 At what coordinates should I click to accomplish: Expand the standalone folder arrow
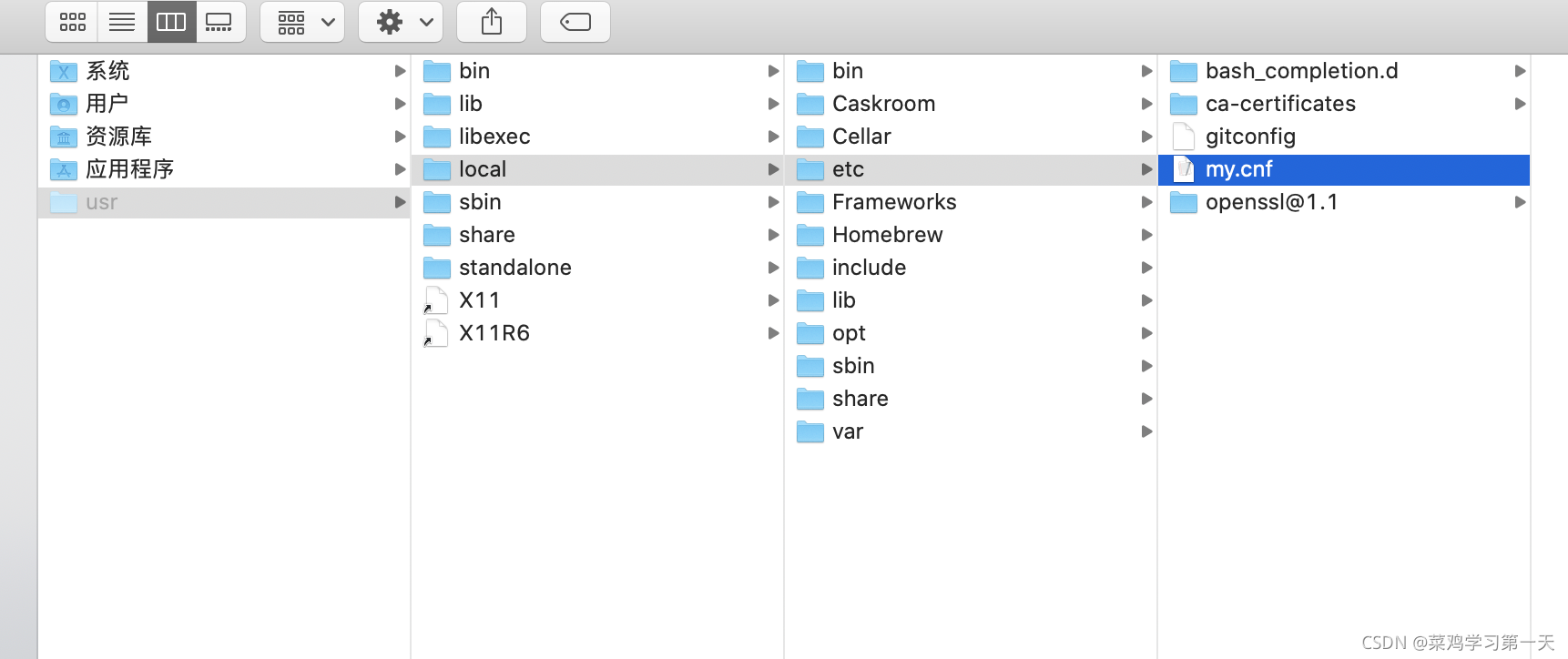click(773, 268)
